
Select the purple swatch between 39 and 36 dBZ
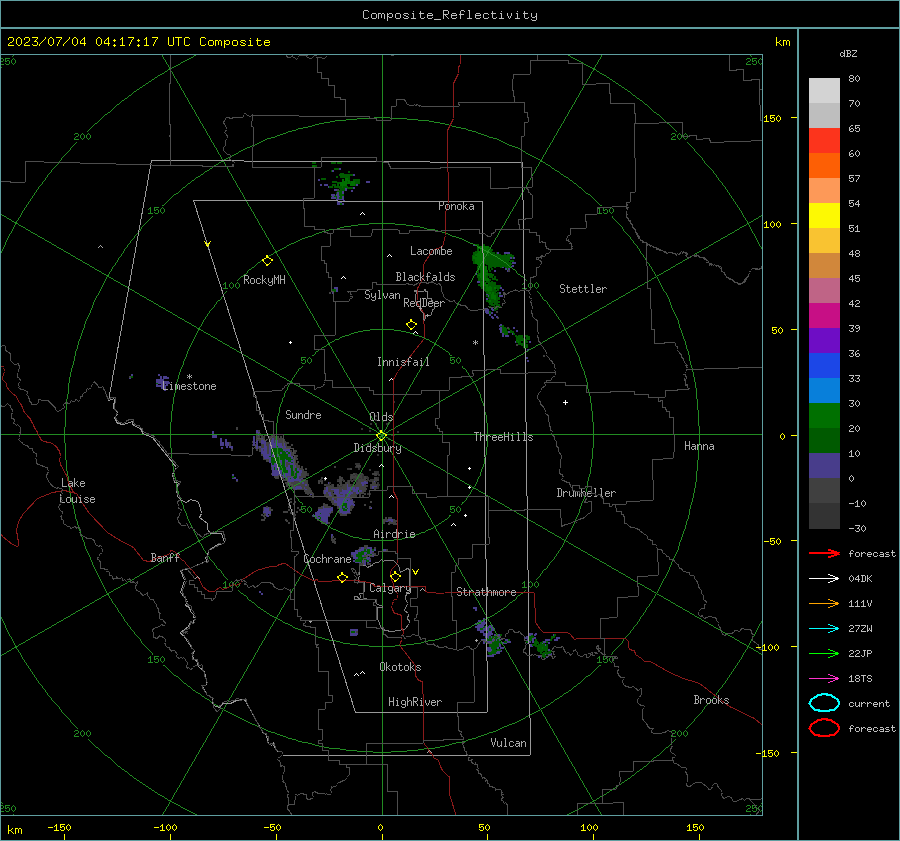pos(824,340)
